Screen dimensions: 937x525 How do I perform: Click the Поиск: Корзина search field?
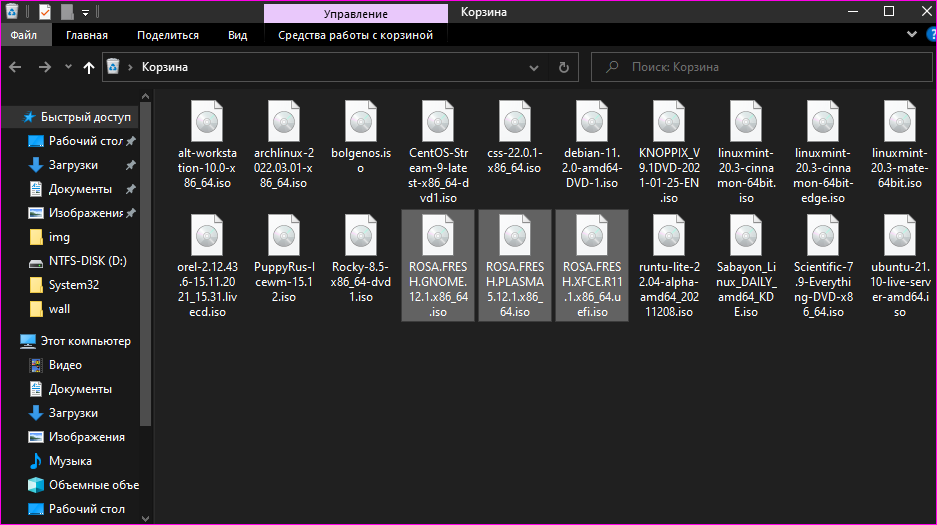pos(762,67)
